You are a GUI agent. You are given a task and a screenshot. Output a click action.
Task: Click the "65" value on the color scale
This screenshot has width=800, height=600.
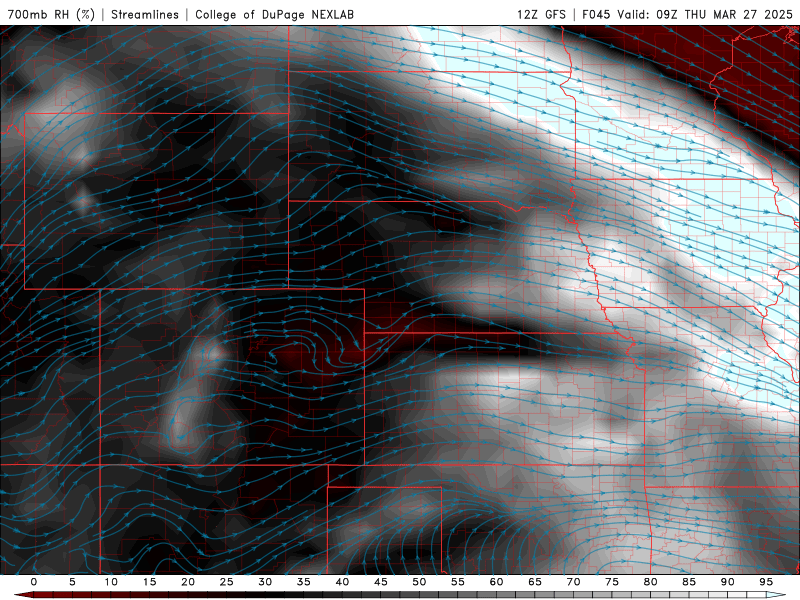[x=535, y=582]
